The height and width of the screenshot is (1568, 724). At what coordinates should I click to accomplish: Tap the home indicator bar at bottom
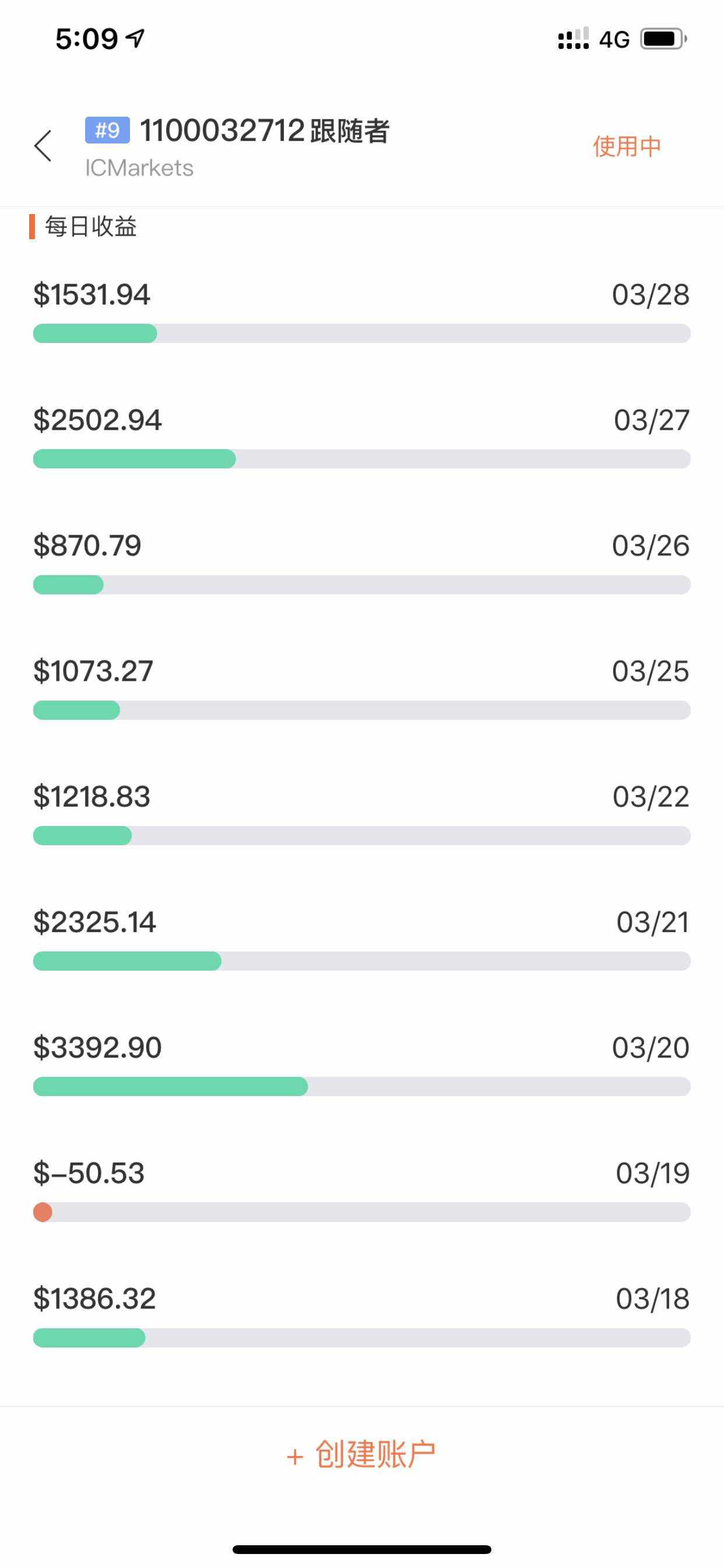pyautogui.click(x=362, y=1549)
